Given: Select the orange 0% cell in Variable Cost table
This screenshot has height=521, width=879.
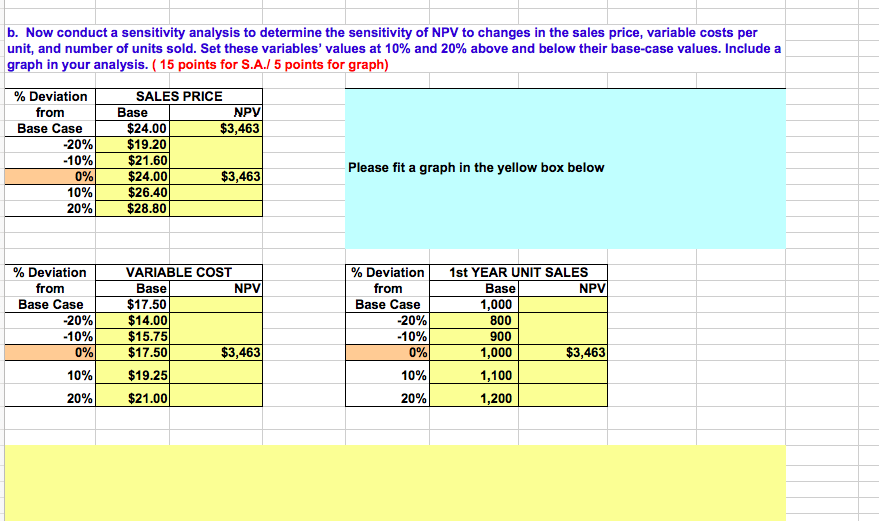Looking at the screenshot, I should (50, 353).
